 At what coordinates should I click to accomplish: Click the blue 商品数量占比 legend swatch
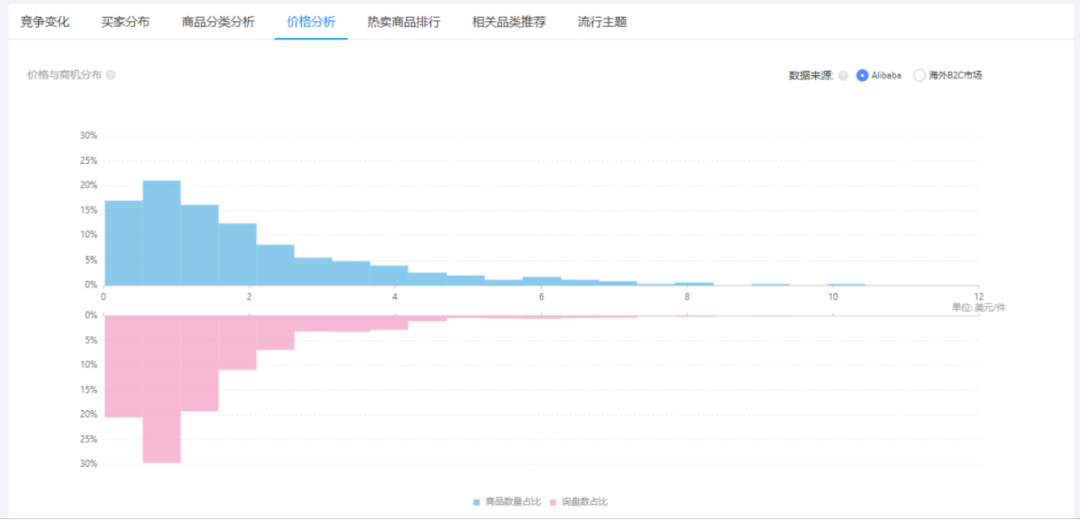477,502
